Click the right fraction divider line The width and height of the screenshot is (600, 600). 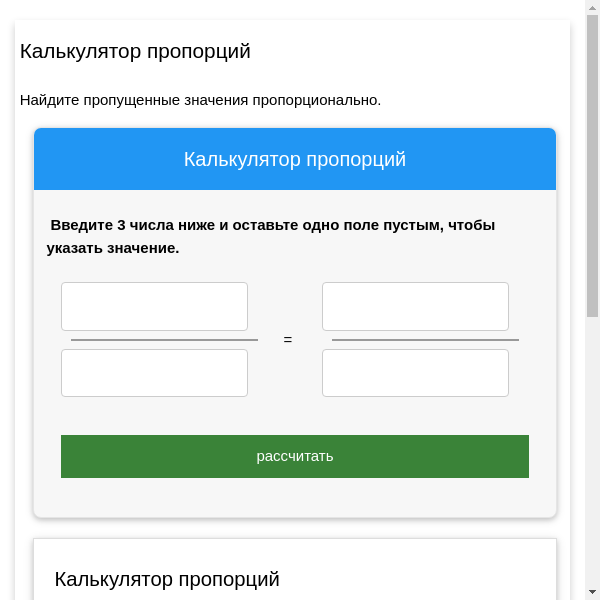[x=425, y=340]
